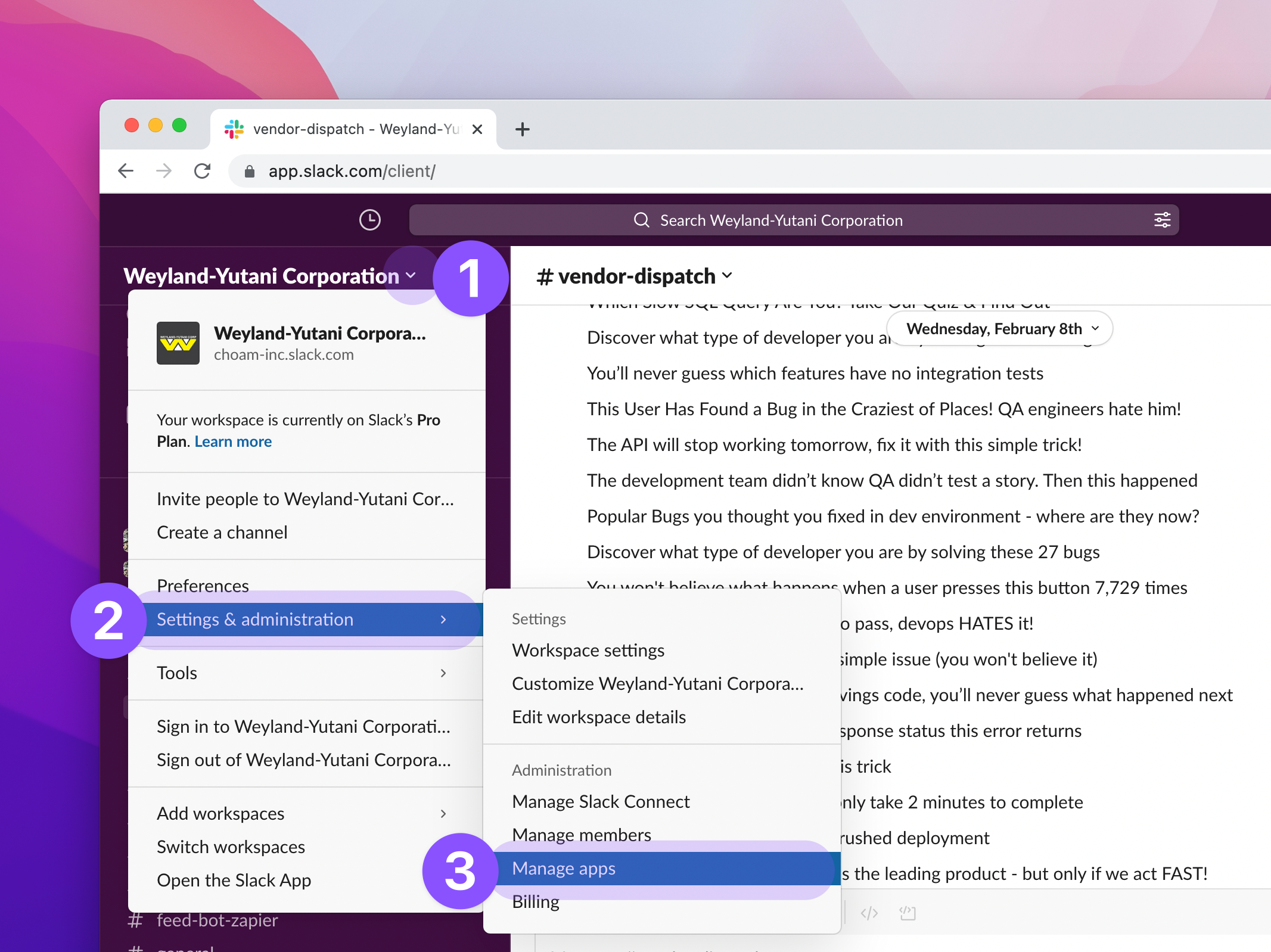This screenshot has height=952, width=1271.
Task: Click the Weyland-Yutani workspace logo thumbnail
Action: pos(178,343)
